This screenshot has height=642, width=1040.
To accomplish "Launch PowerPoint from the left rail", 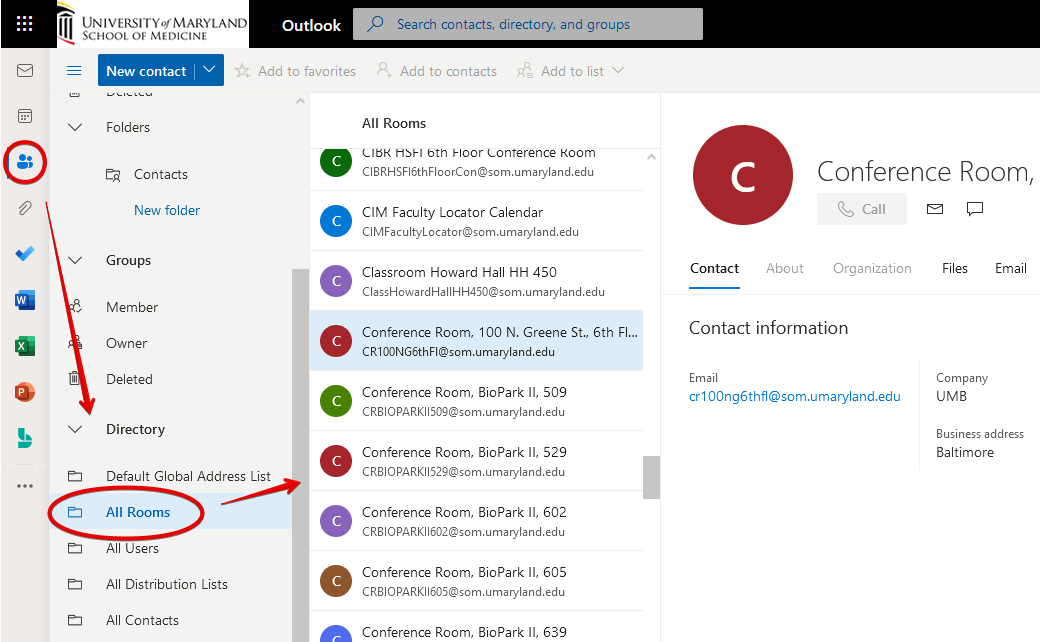I will (25, 392).
